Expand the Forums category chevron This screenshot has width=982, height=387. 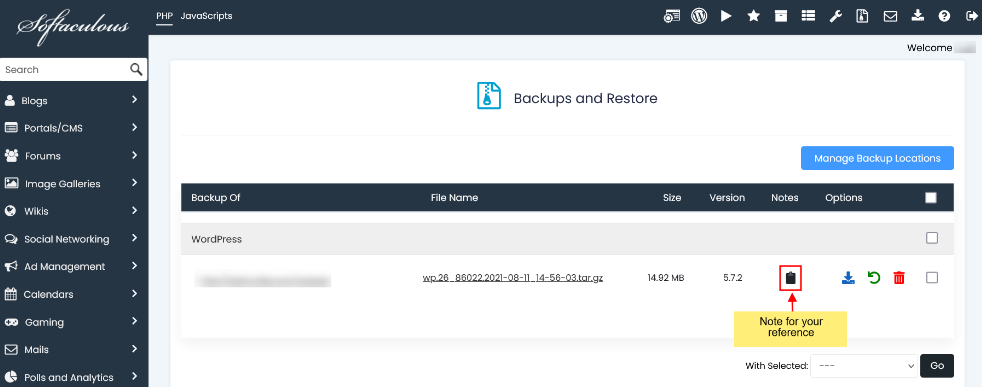[135, 155]
